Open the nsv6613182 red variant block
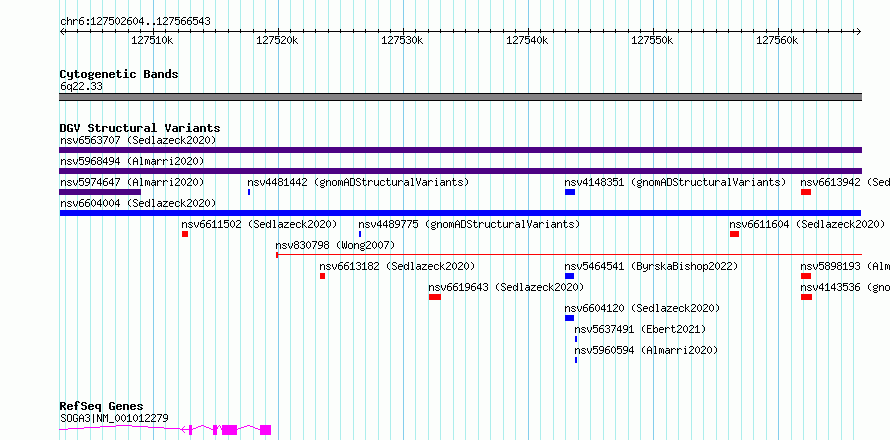The width and height of the screenshot is (890, 440). [x=322, y=276]
